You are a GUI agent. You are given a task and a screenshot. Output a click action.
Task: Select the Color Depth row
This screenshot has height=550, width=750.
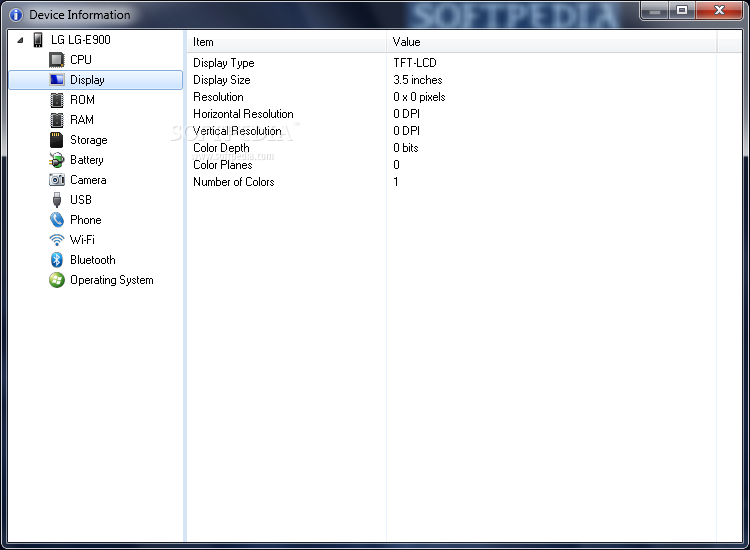[x=452, y=148]
